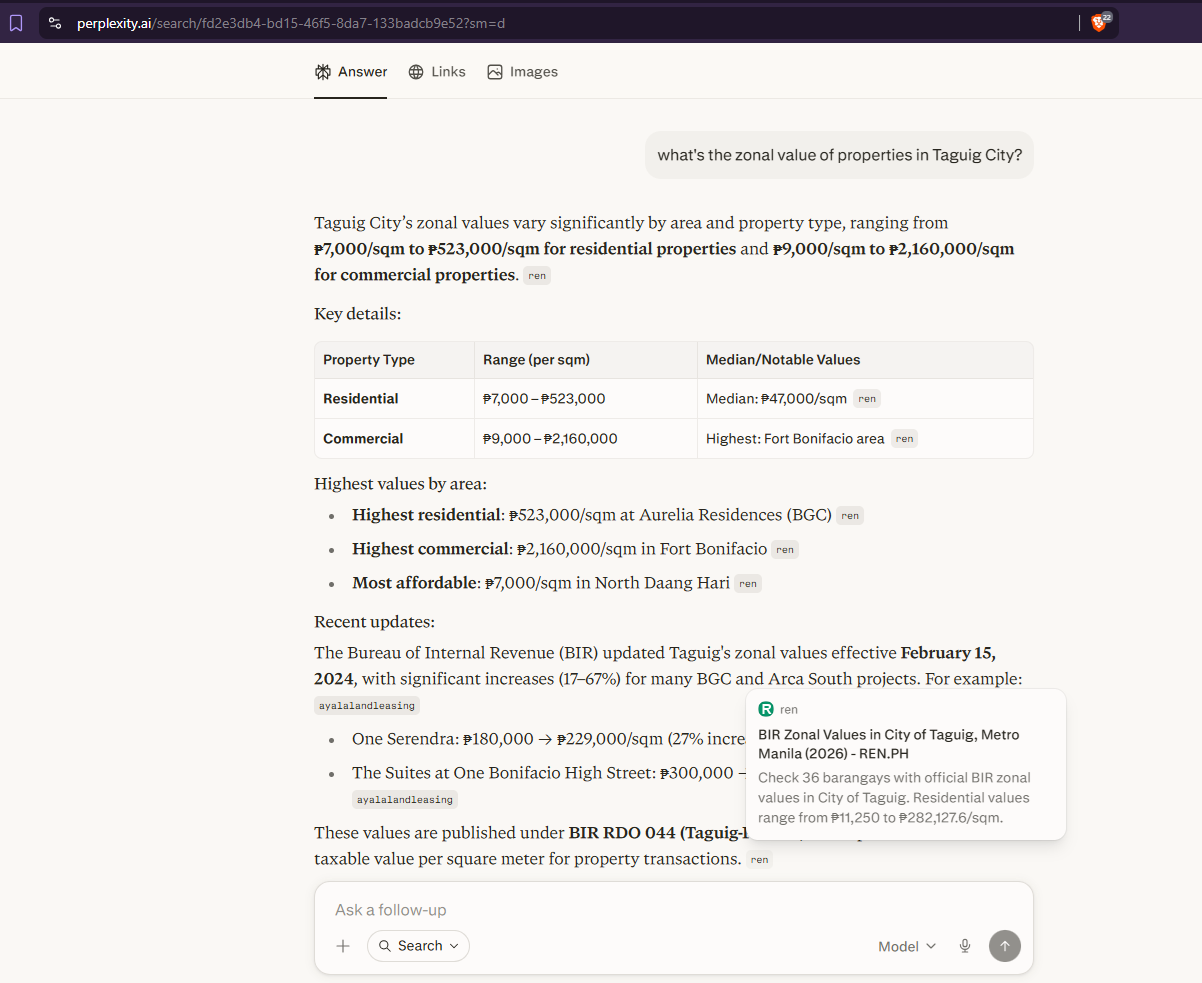
Task: Click the Commercial row label
Action: coord(363,439)
